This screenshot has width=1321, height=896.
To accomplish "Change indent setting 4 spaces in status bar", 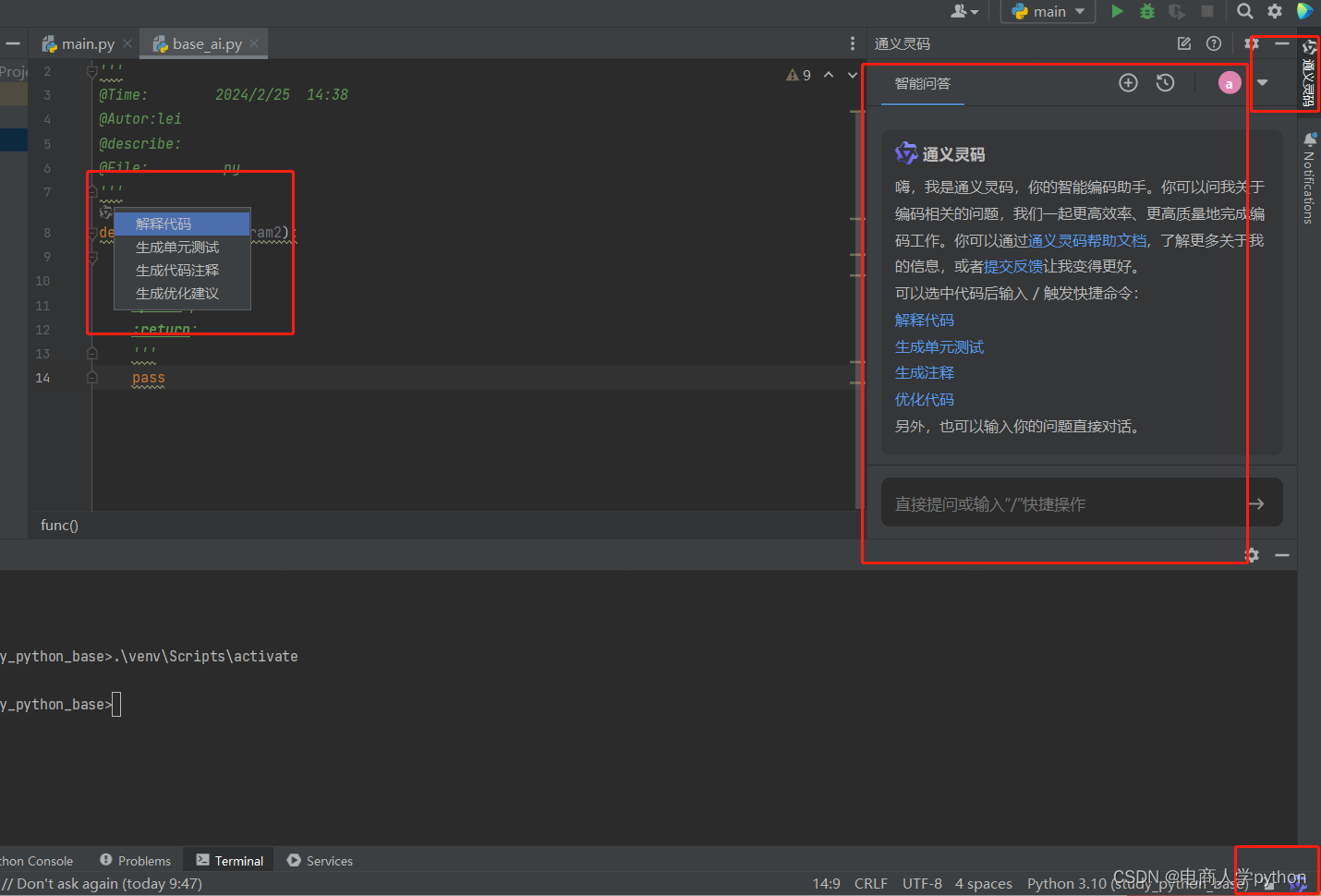I will click(x=984, y=884).
